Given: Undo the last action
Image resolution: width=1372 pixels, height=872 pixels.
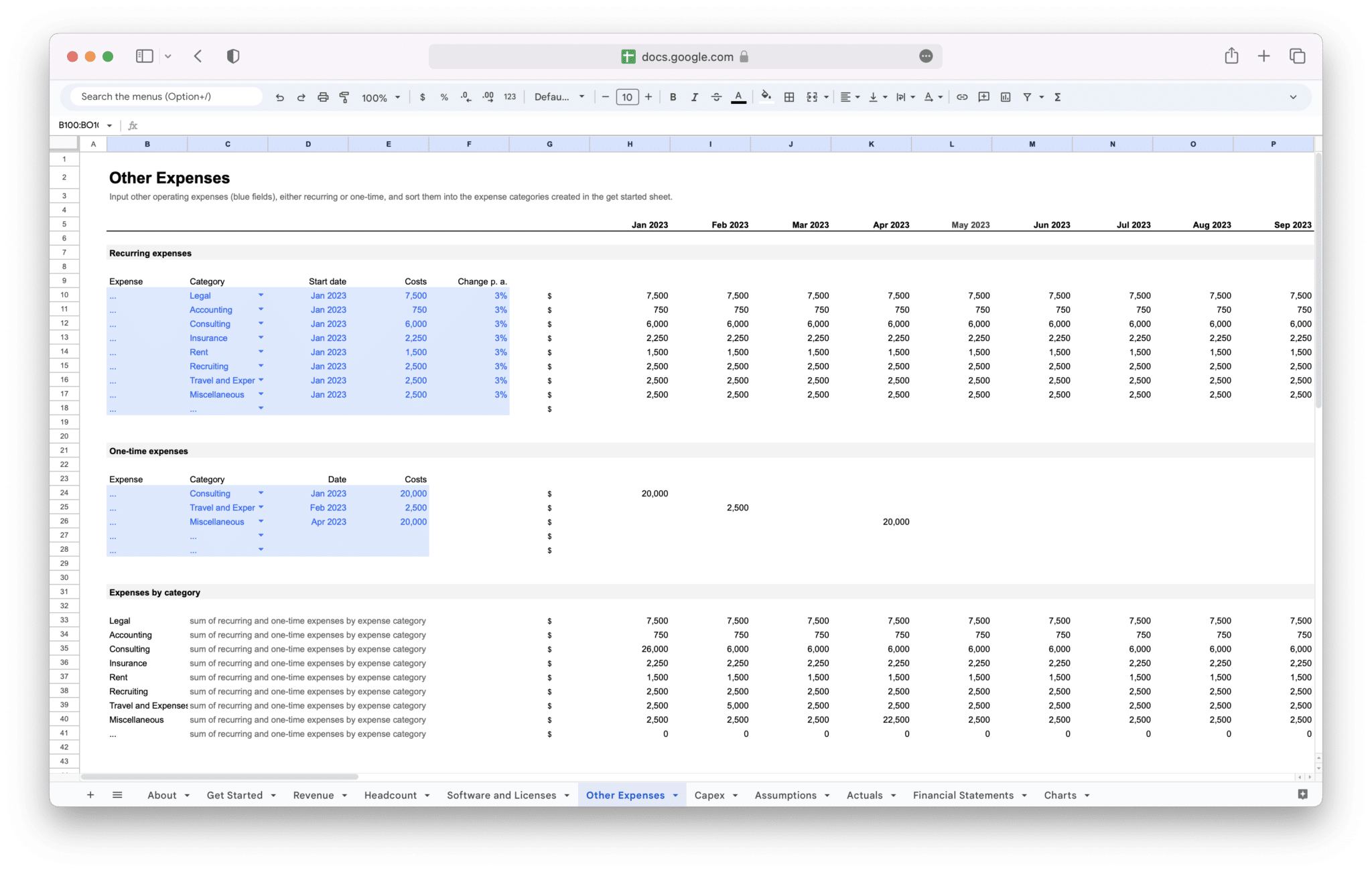Looking at the screenshot, I should [279, 97].
